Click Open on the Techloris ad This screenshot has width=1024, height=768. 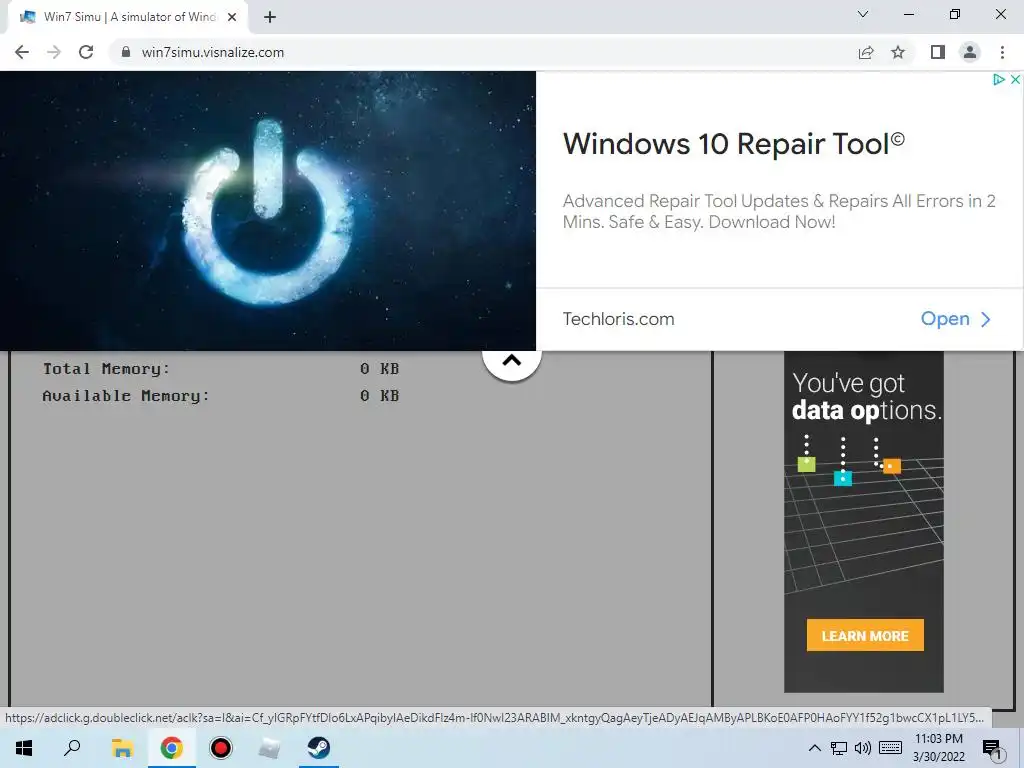coord(955,319)
